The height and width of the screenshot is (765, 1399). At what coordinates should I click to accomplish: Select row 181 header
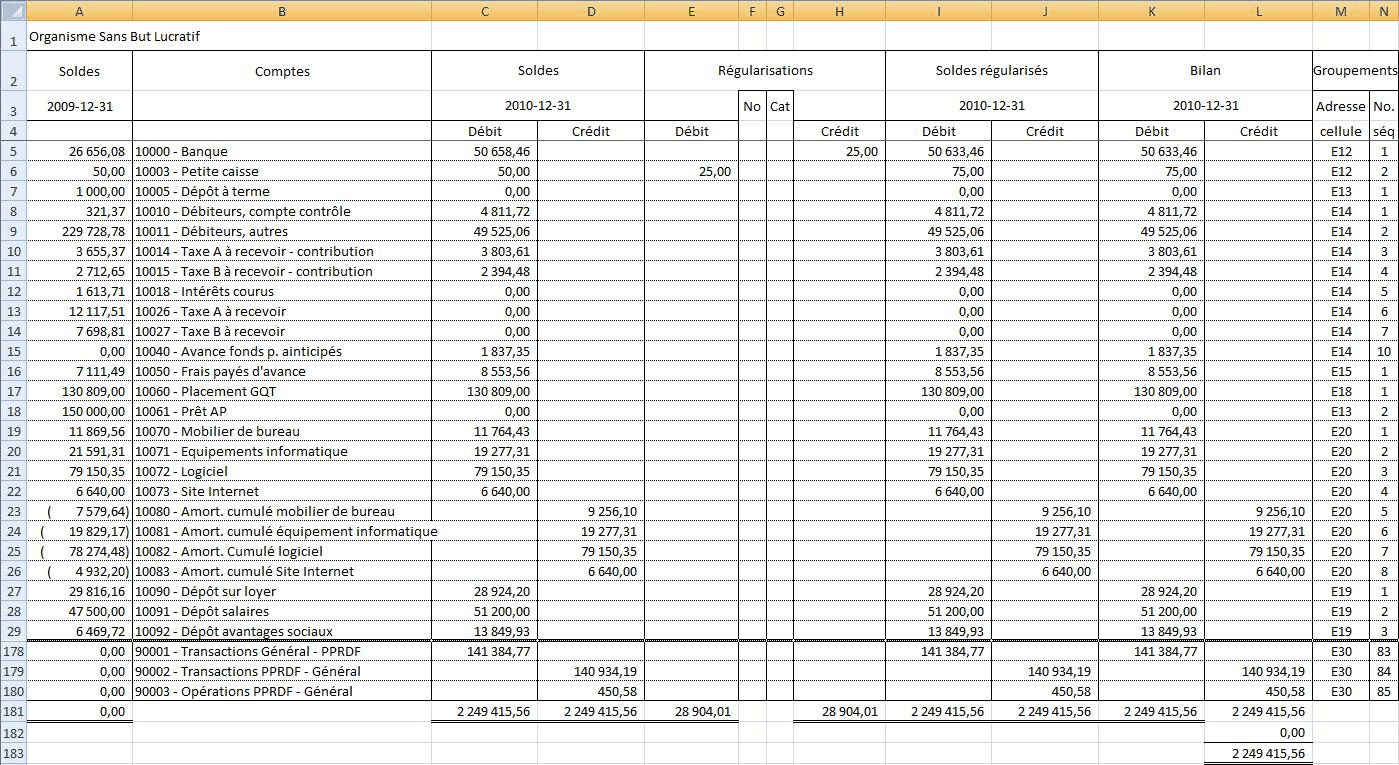pyautogui.click(x=13, y=711)
